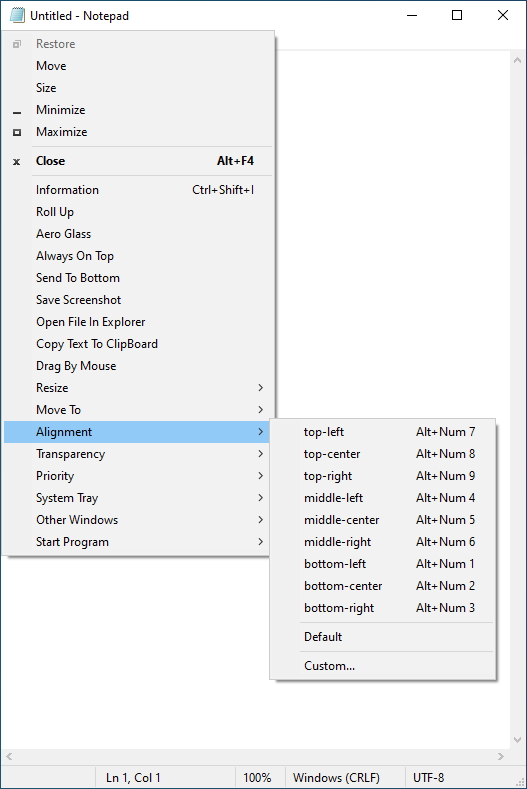The height and width of the screenshot is (789, 527).
Task: Click the vertical scrollbar down arrow
Action: tap(517, 740)
